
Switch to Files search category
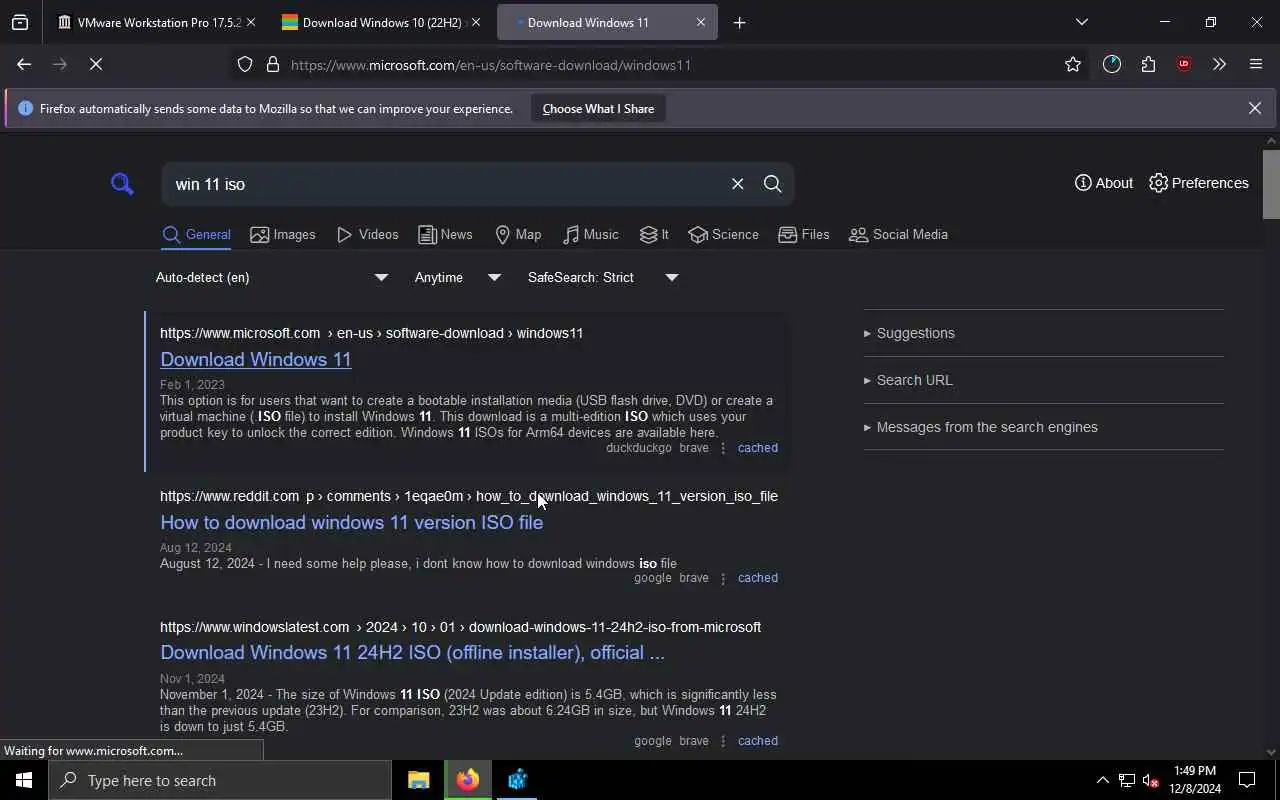[804, 235]
